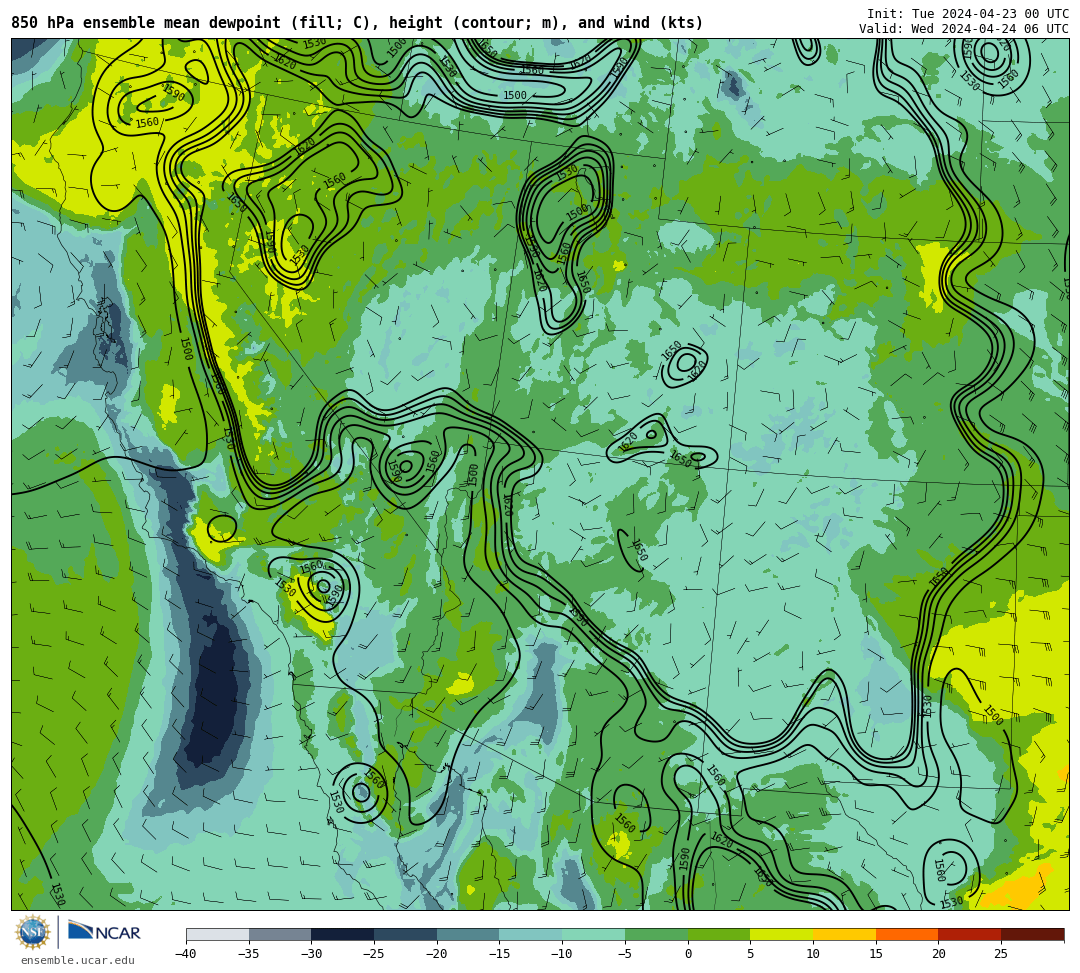Image resolution: width=1080 pixels, height=973 pixels.
Task: Click the -10 to -5 light green colorbar swatch
Action: (x=594, y=934)
